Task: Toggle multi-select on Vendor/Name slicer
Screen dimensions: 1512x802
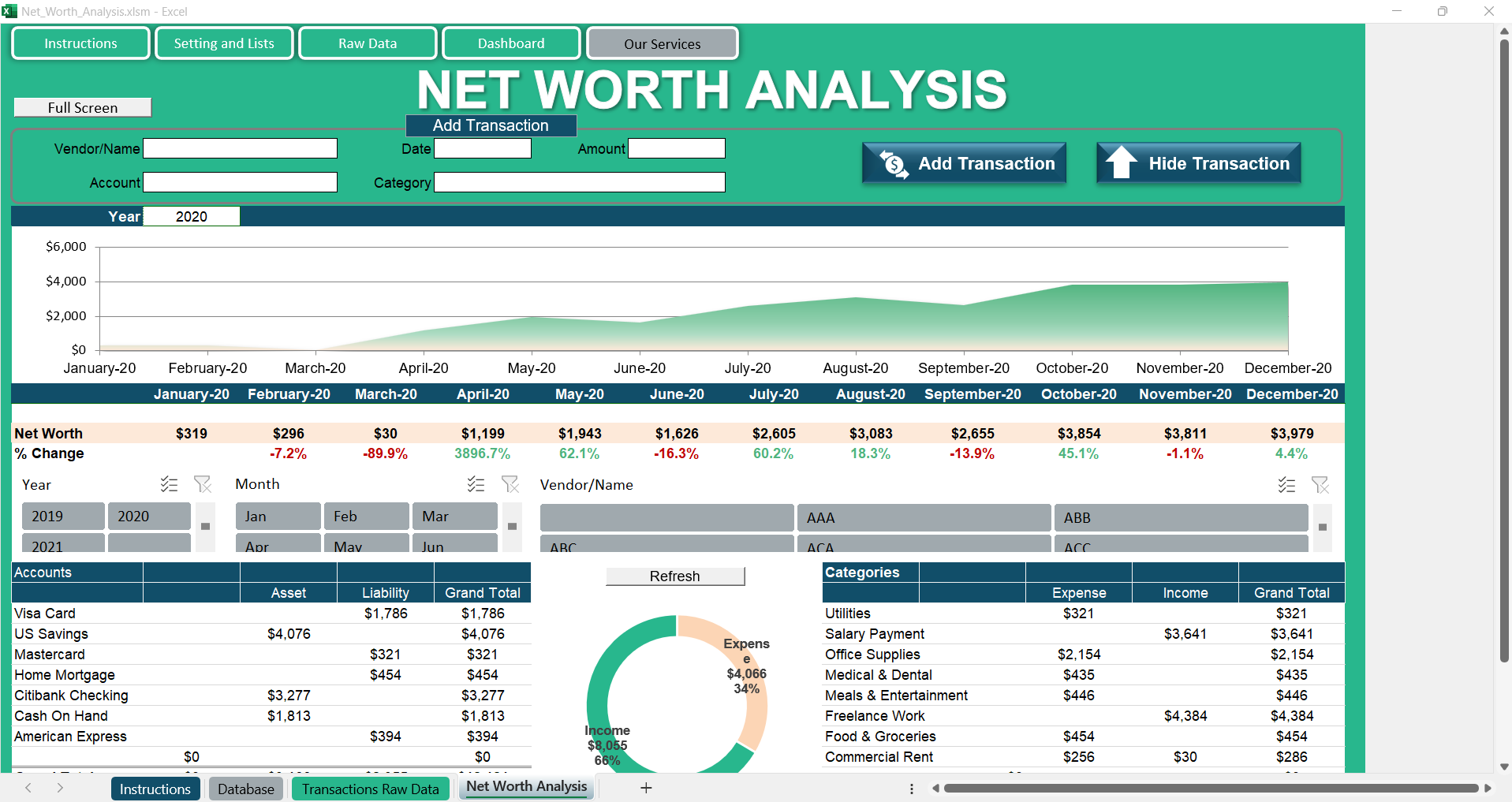Action: pos(1286,485)
